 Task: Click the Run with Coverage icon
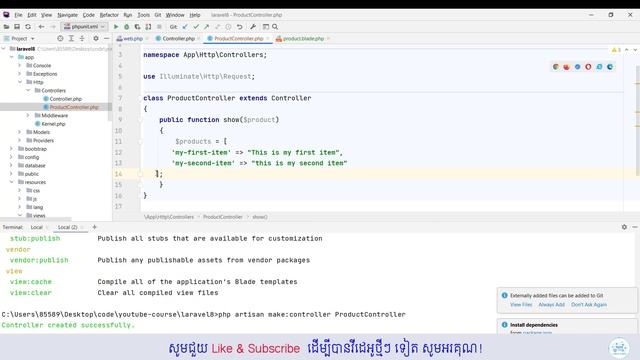[138, 27]
